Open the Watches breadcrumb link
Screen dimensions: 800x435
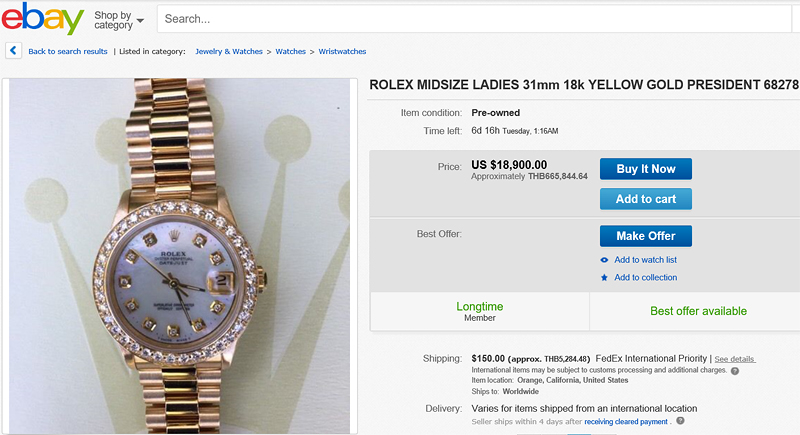[x=291, y=51]
